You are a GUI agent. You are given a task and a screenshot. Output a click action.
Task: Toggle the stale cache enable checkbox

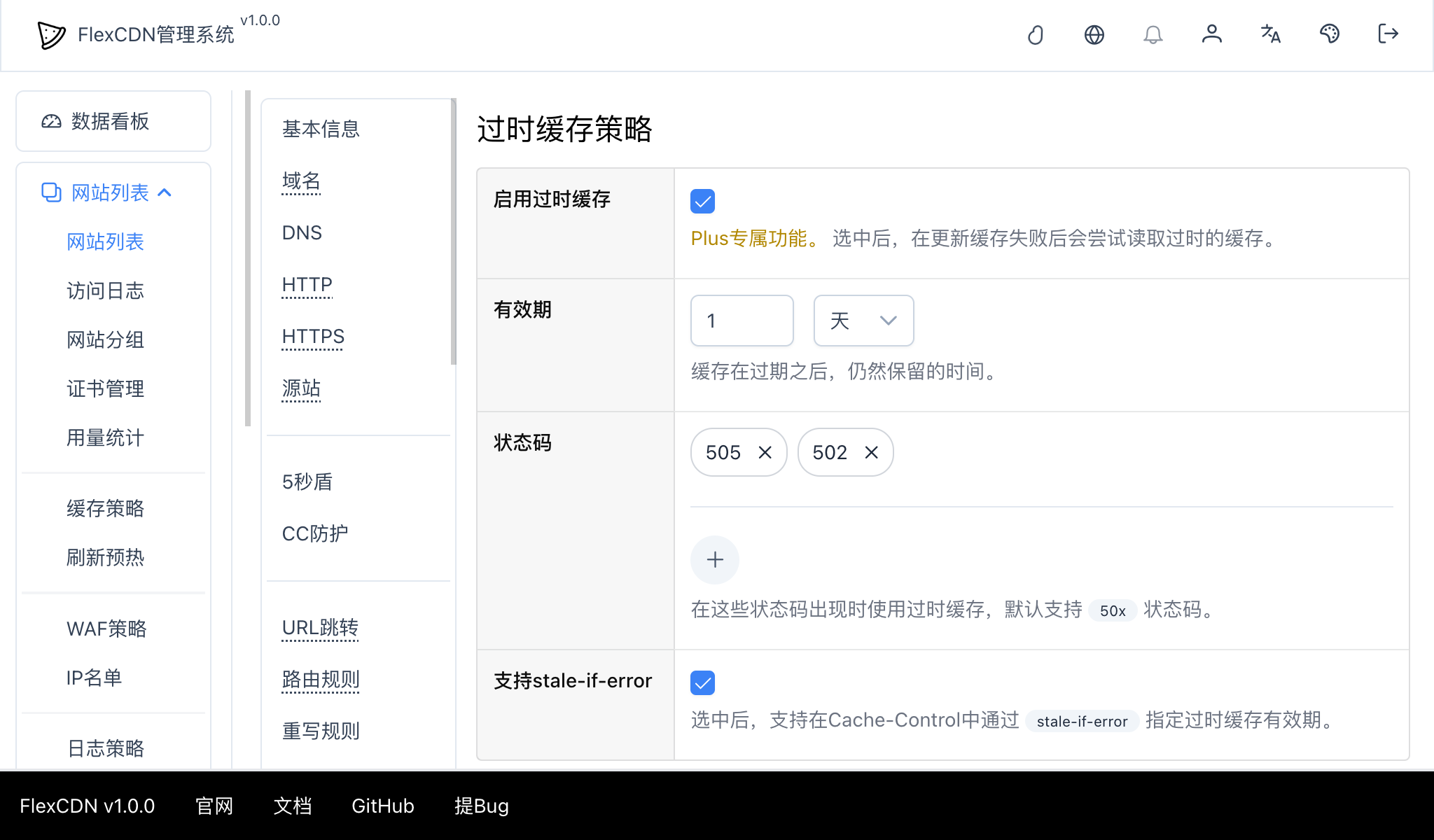pyautogui.click(x=702, y=201)
